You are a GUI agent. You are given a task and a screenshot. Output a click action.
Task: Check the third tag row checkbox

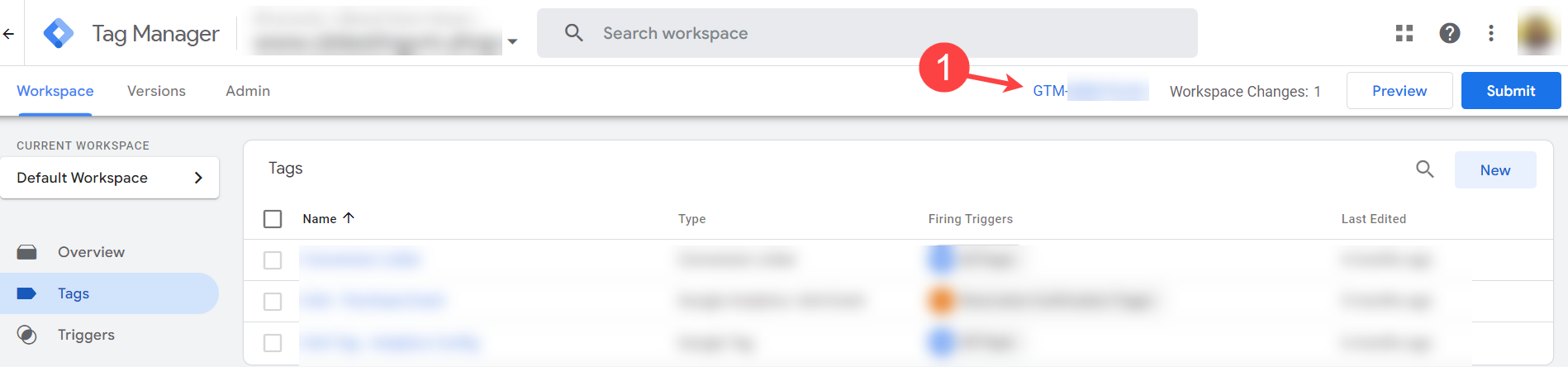[273, 343]
